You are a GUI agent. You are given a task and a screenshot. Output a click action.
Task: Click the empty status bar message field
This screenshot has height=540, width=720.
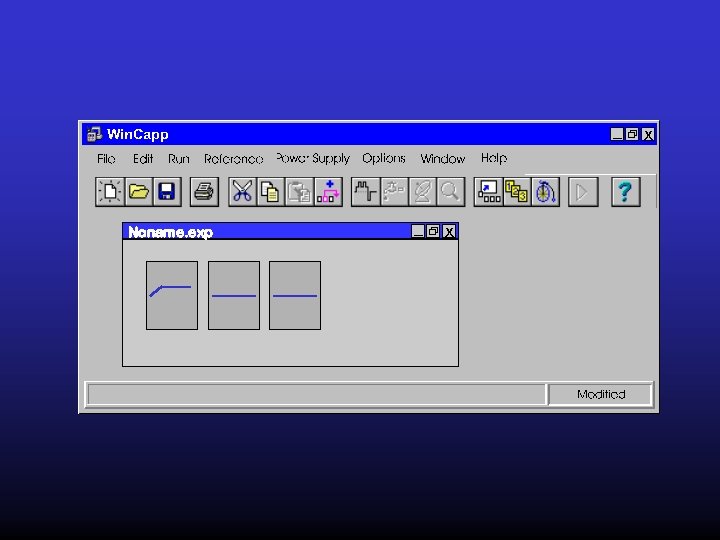pyautogui.click(x=317, y=394)
